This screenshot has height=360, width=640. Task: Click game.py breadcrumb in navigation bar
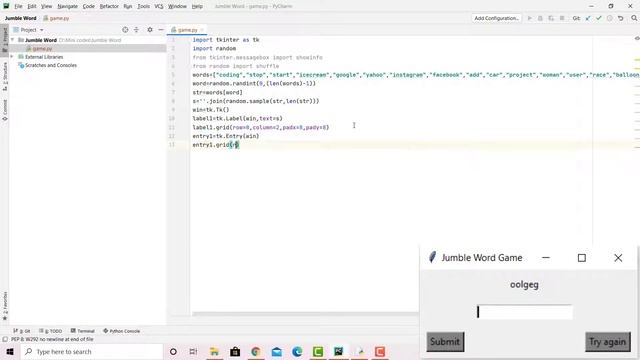56,18
